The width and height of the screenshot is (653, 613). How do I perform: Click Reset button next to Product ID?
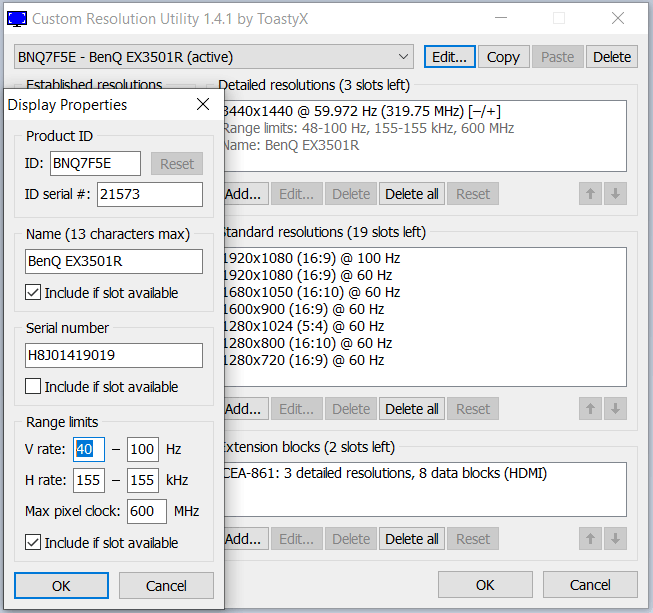tap(177, 164)
